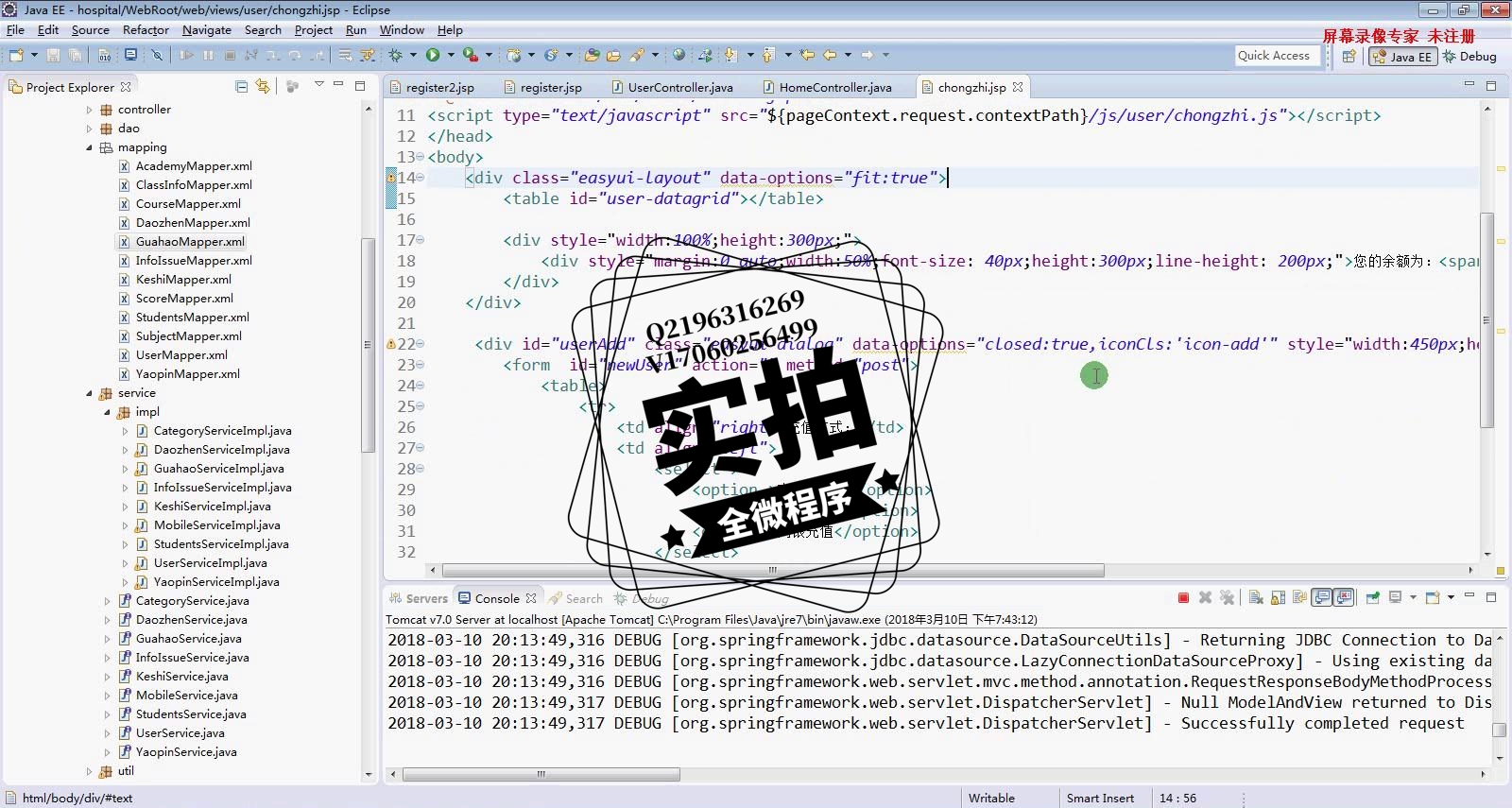Open the Navigate menu
The image size is (1512, 808).
tap(207, 30)
